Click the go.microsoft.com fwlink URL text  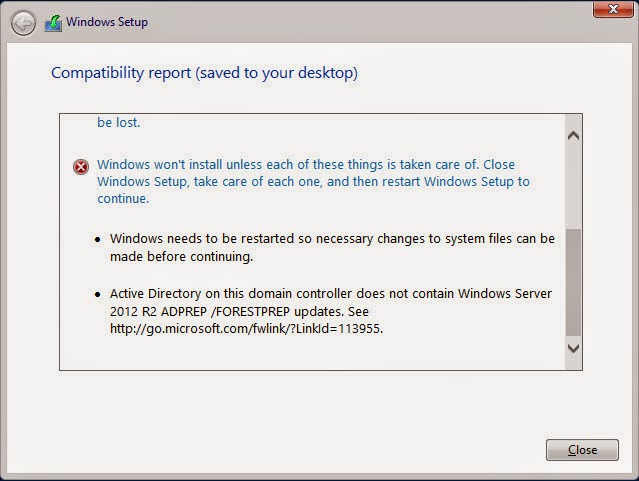point(247,329)
